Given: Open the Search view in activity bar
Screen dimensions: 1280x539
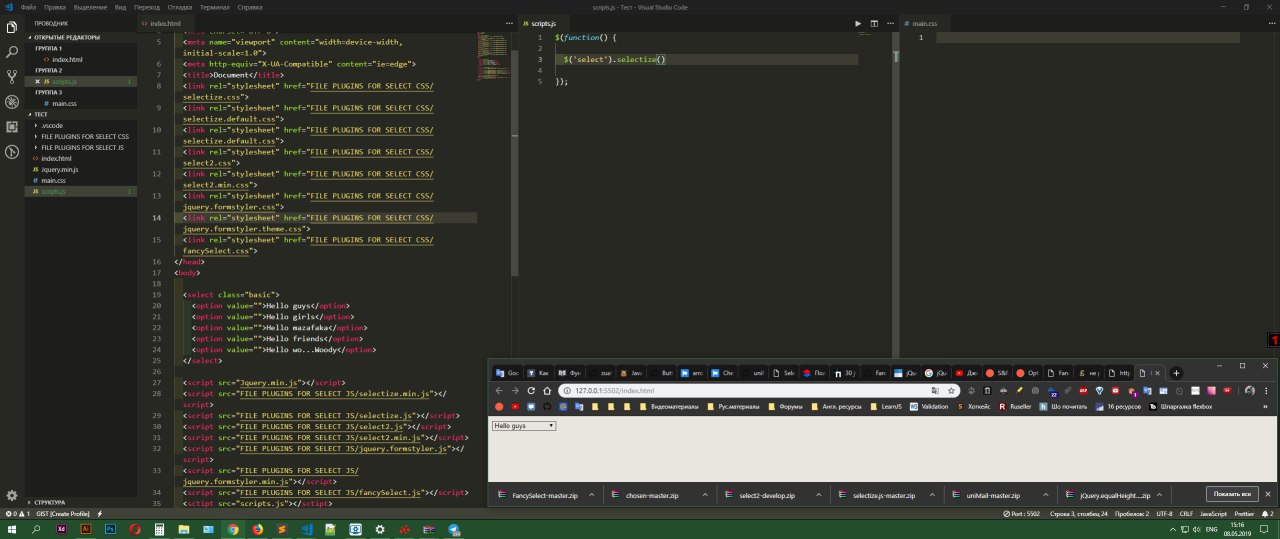Looking at the screenshot, I should coord(12,51).
